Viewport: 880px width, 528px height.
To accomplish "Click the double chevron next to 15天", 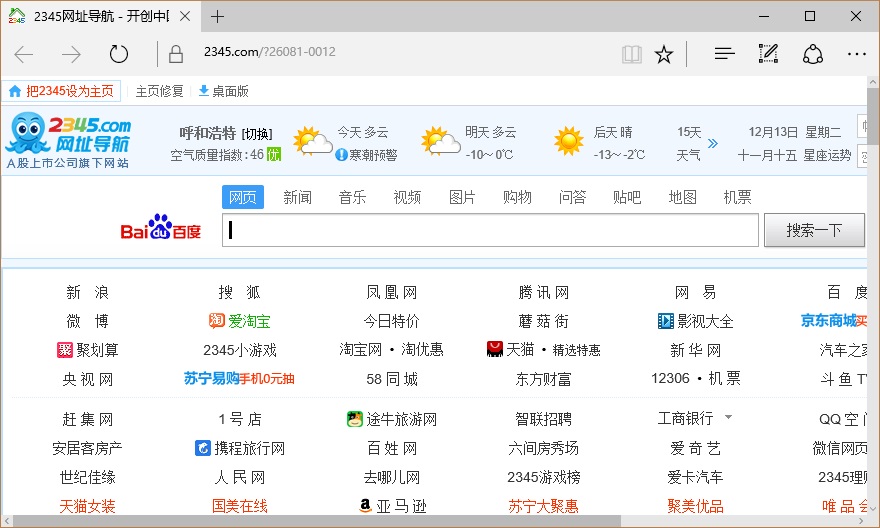I will coord(713,143).
